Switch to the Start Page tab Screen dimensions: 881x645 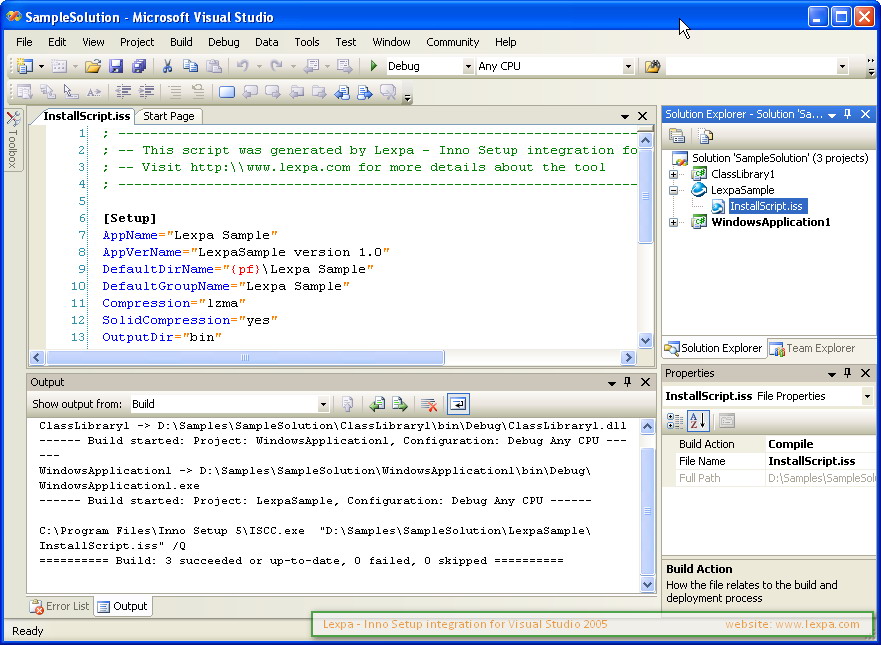[x=169, y=116]
